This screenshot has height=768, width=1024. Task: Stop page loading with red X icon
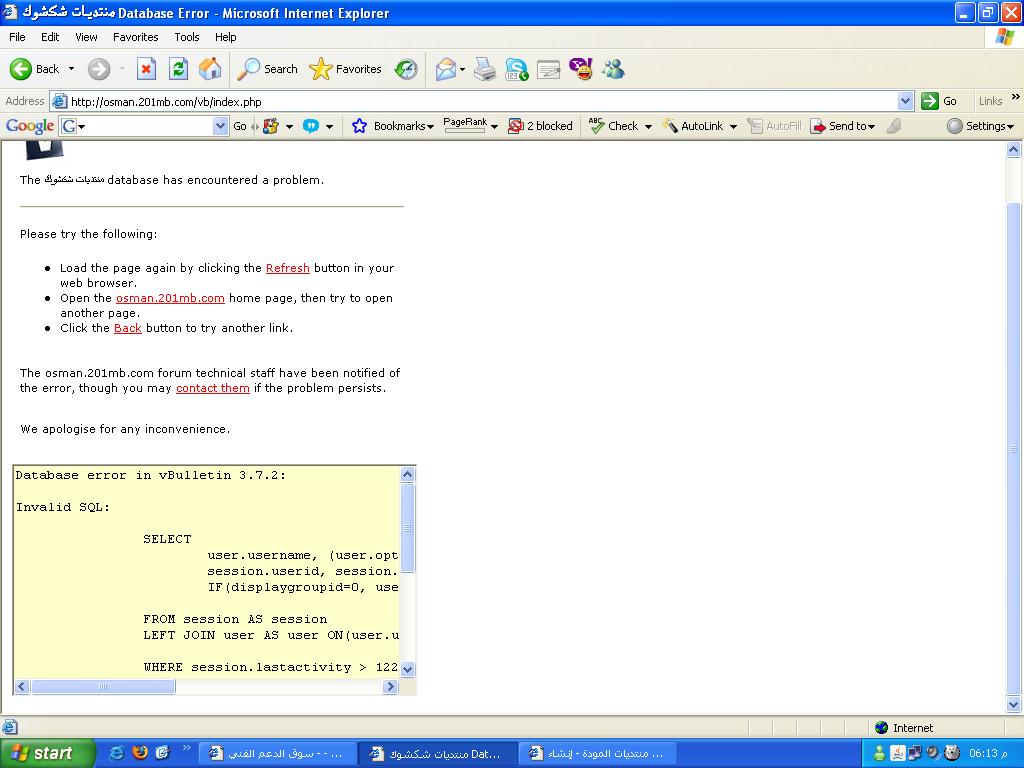[146, 69]
